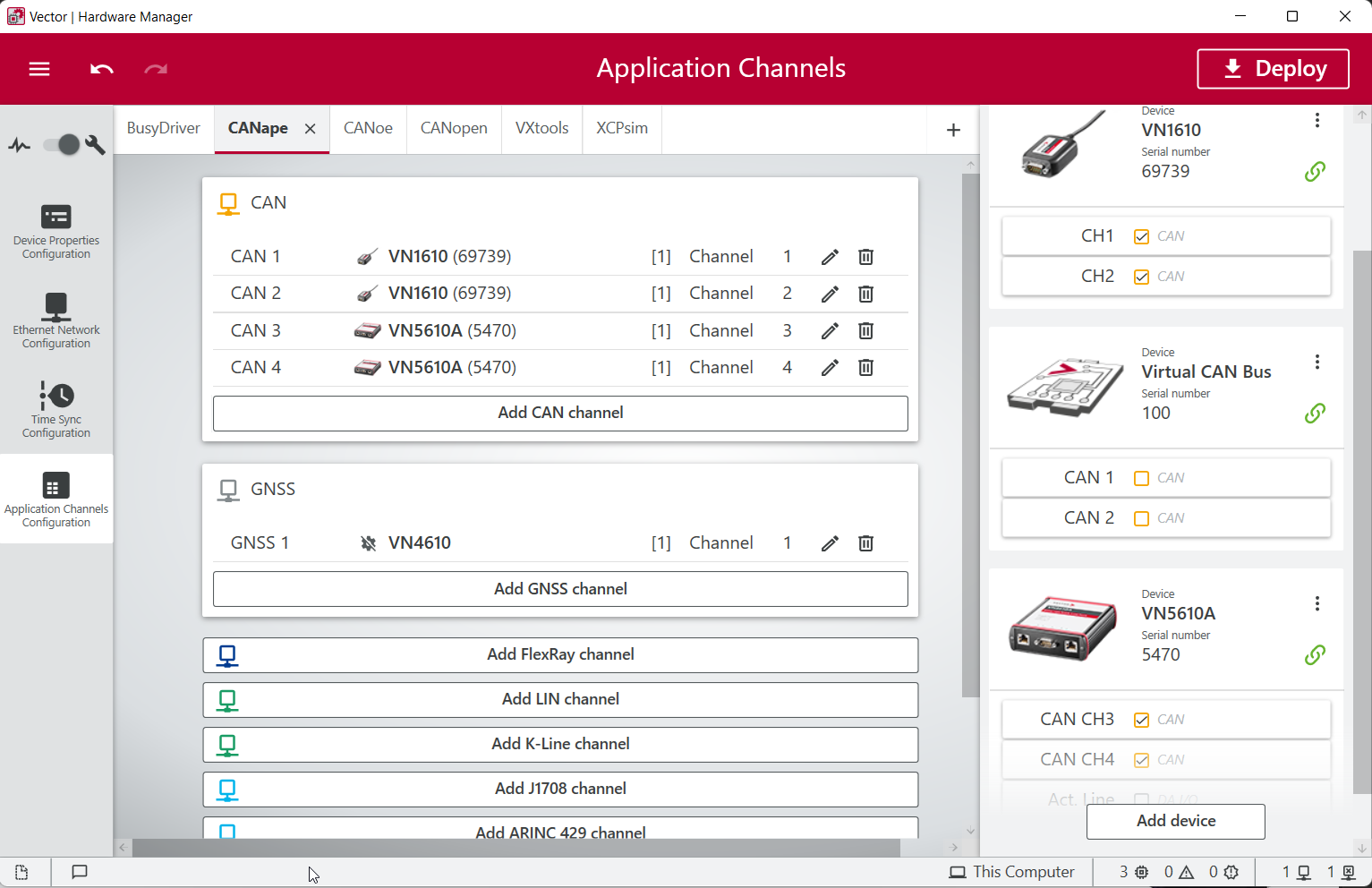Open Time Sync Configuration
Screen dimensions: 1372x888
pyautogui.click(x=56, y=410)
